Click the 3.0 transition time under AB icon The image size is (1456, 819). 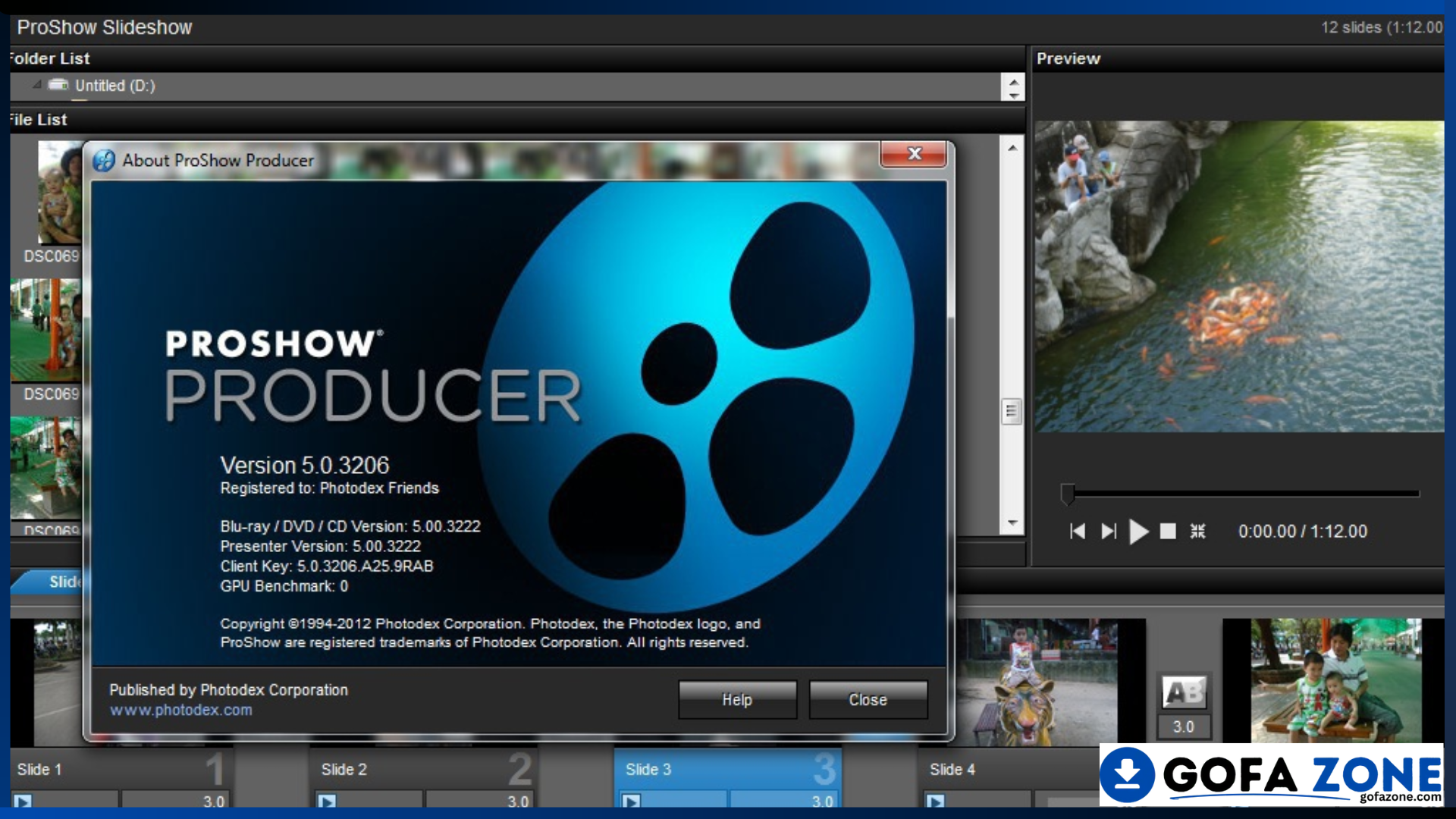pos(1183,726)
